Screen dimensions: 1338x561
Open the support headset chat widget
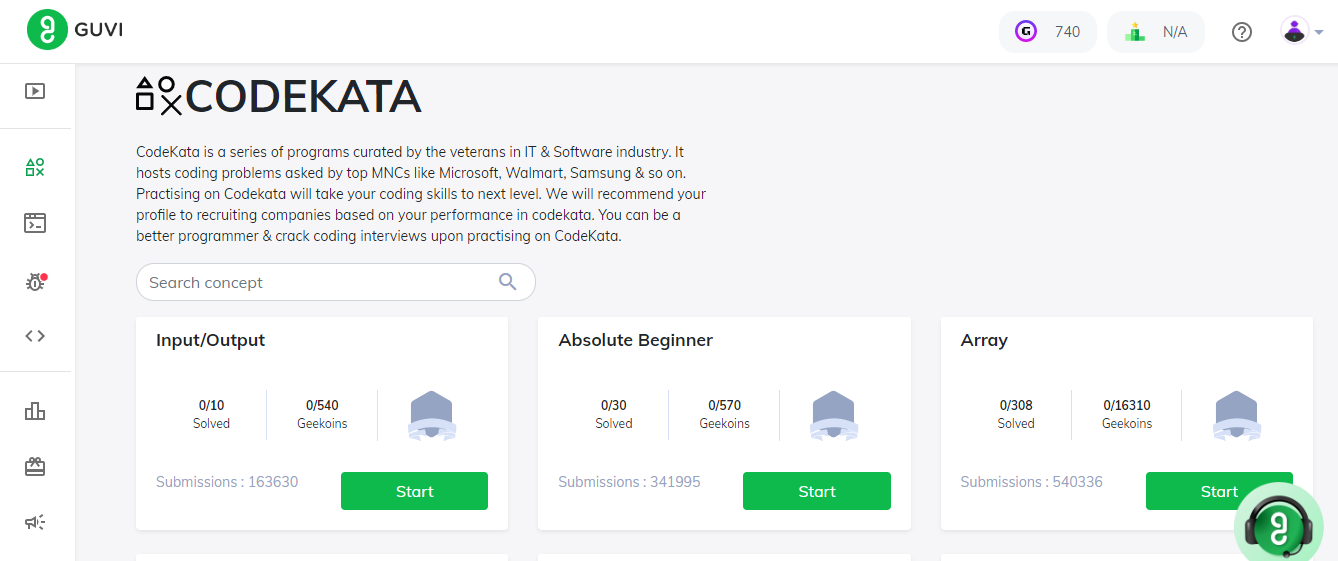pyautogui.click(x=1280, y=526)
